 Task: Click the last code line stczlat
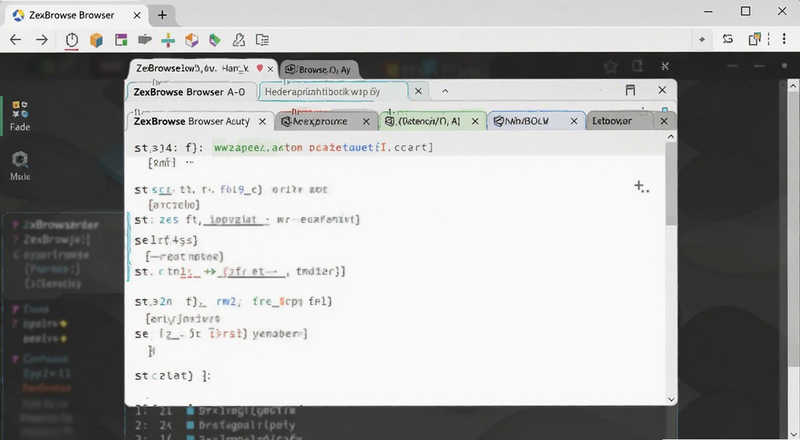pyautogui.click(x=172, y=376)
